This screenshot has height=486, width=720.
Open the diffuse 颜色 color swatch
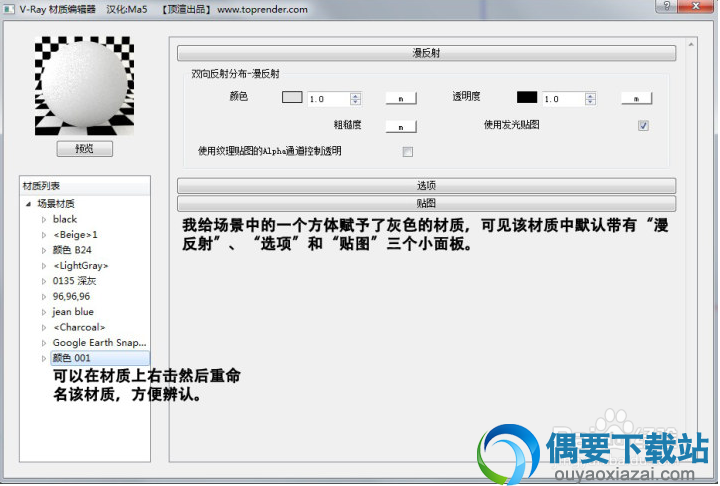tap(292, 97)
